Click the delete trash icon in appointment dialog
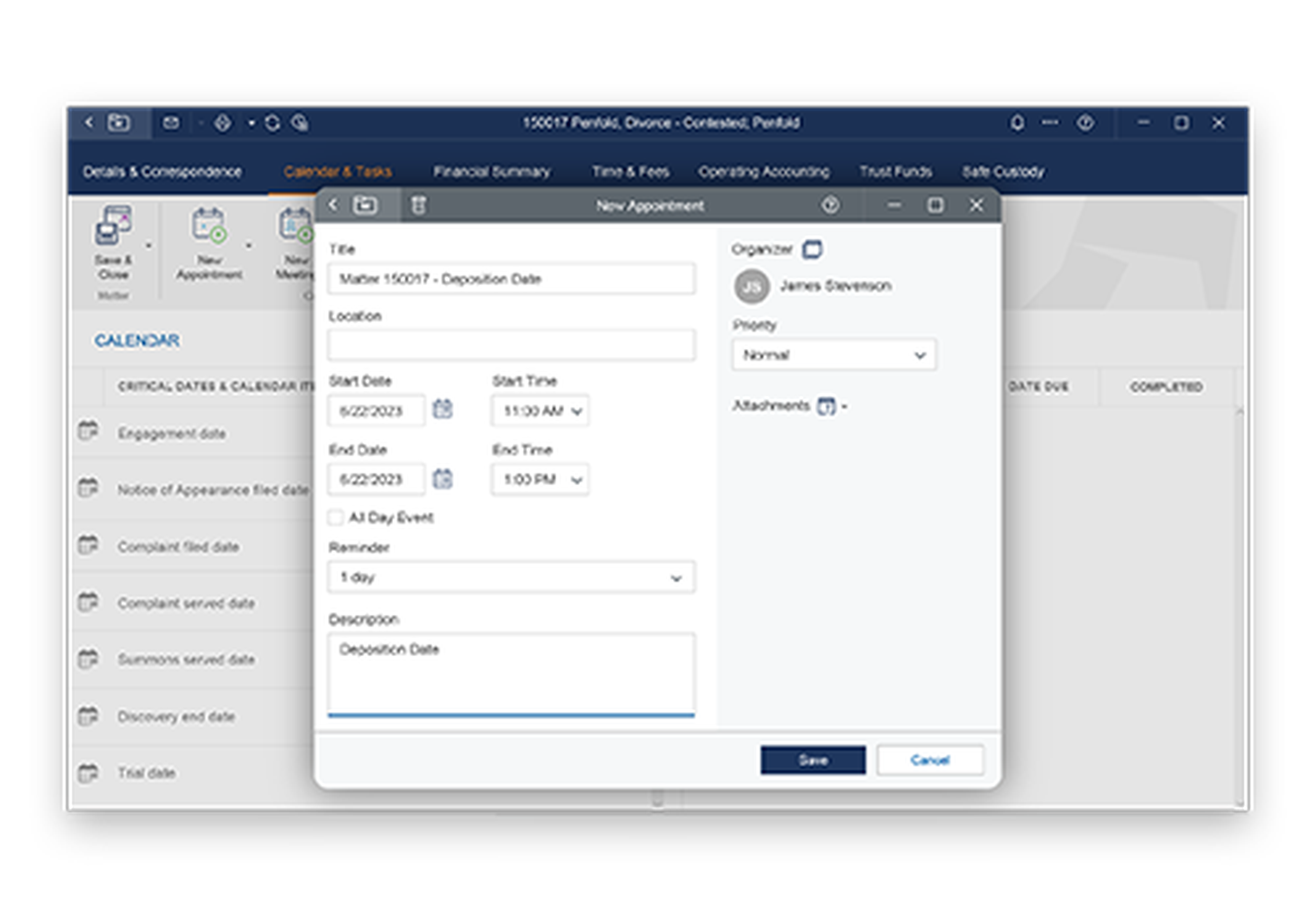 418,205
